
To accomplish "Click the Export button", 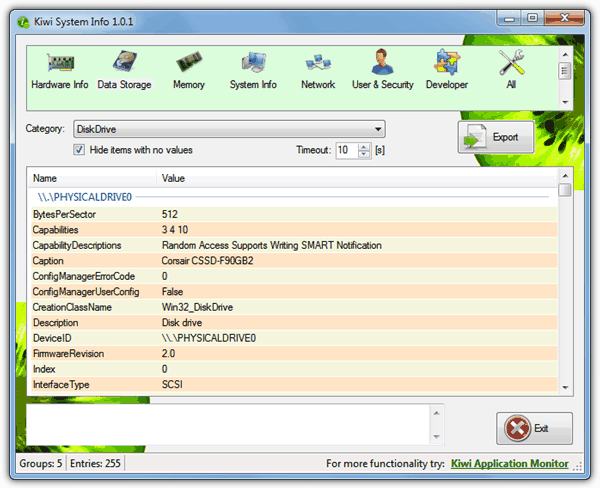I will point(496,137).
